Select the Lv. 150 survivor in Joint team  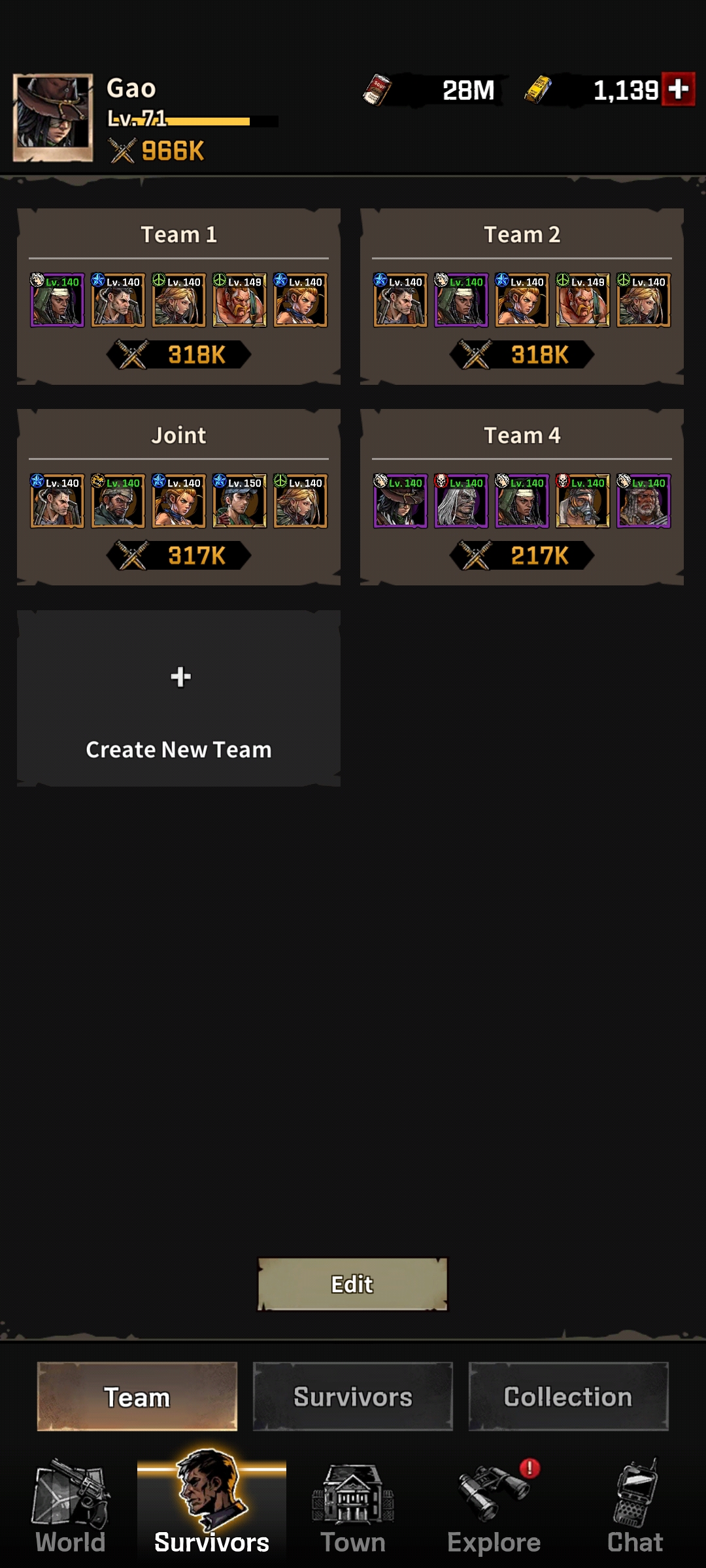pos(239,501)
